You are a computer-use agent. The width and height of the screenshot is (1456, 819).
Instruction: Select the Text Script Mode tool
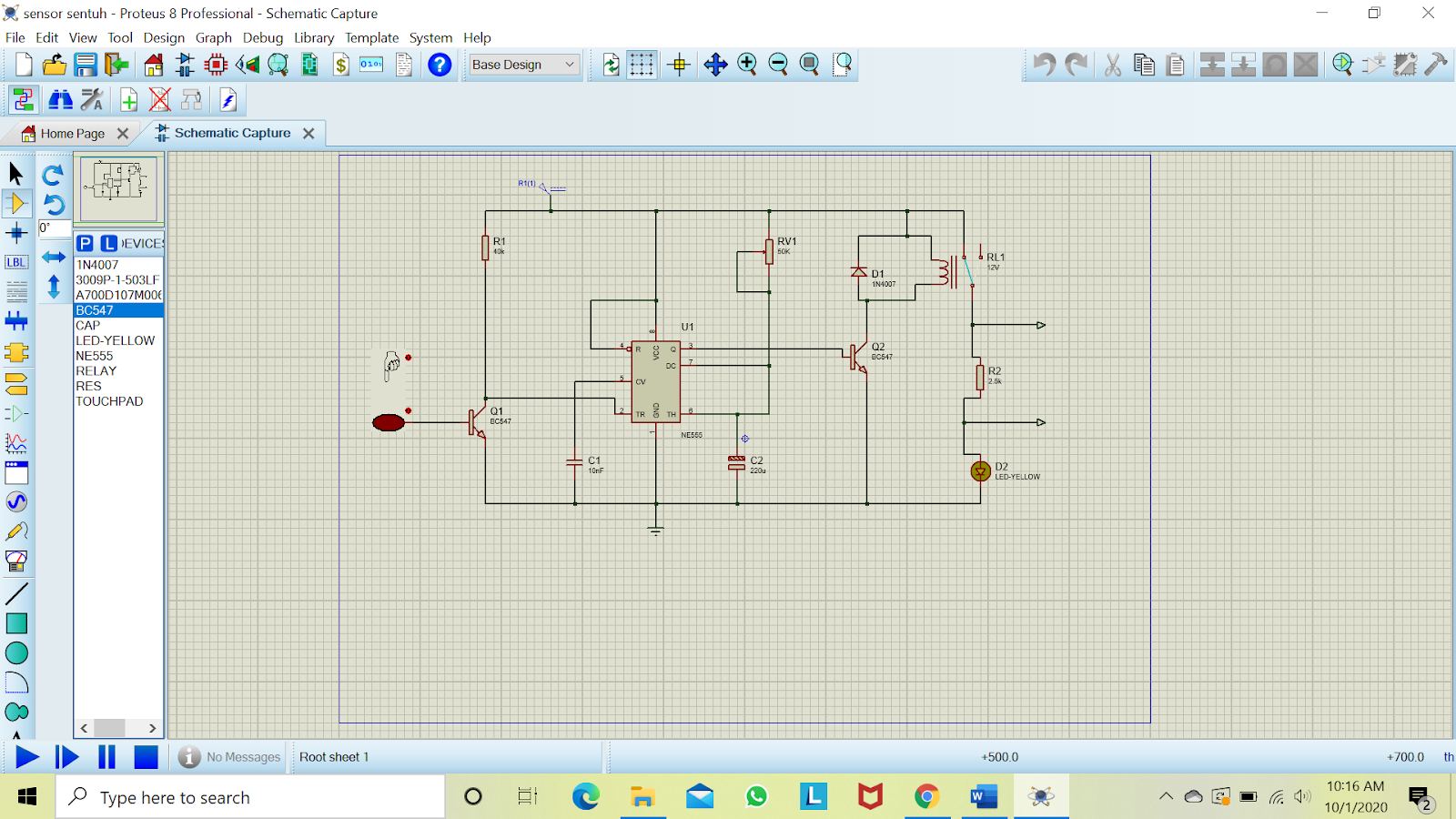coord(16,291)
